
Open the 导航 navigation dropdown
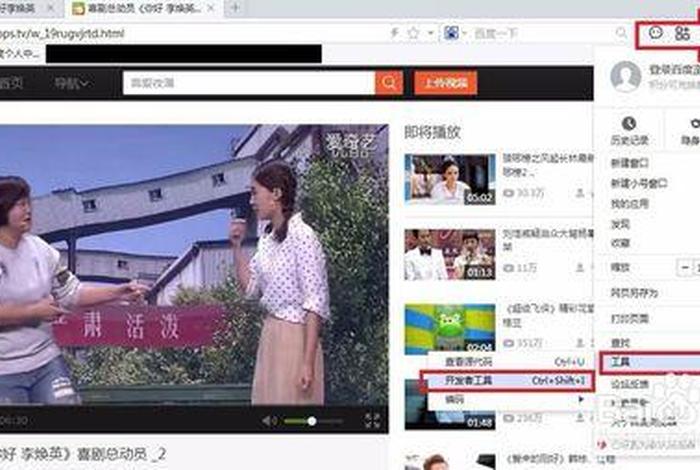[x=72, y=83]
